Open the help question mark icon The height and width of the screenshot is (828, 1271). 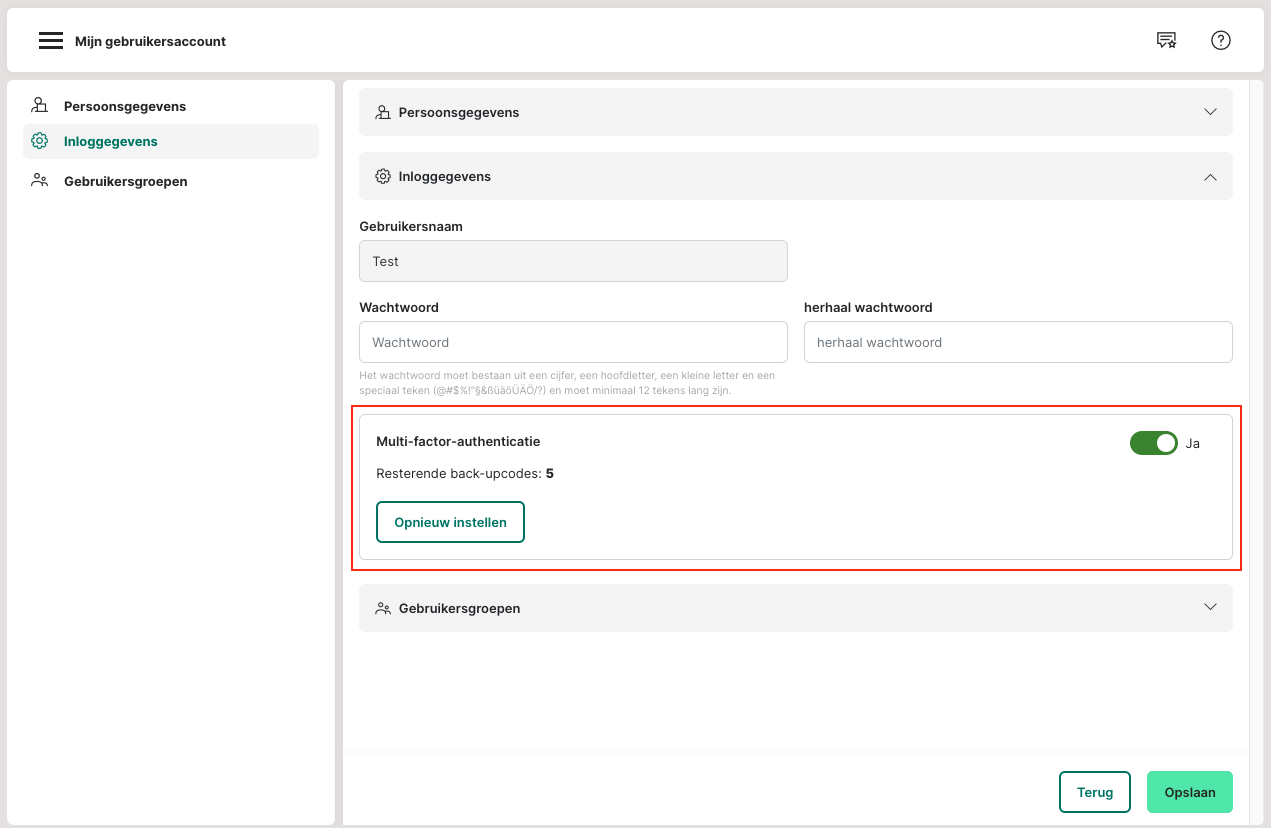point(1220,40)
